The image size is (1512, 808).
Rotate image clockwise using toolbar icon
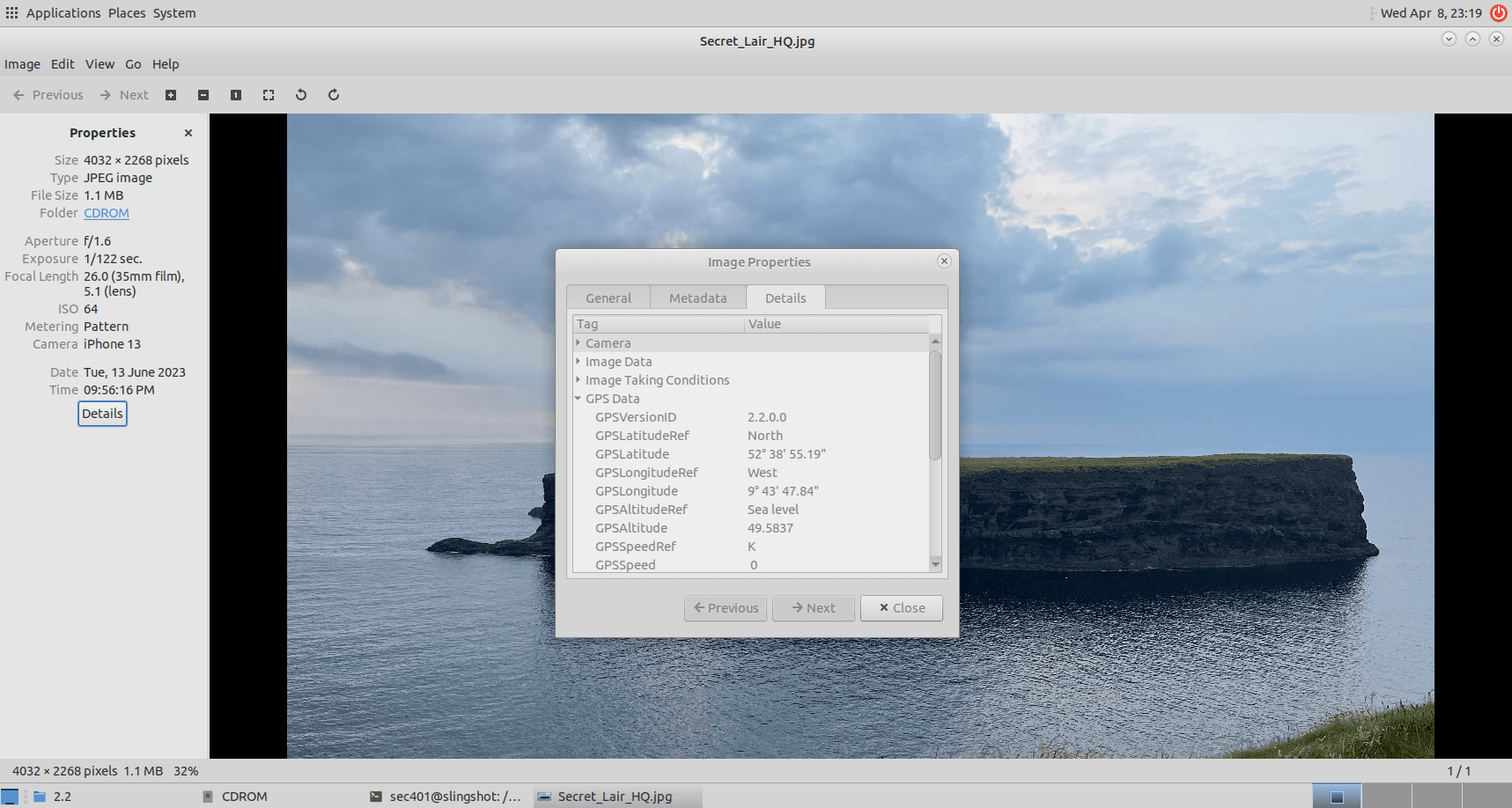coord(334,95)
